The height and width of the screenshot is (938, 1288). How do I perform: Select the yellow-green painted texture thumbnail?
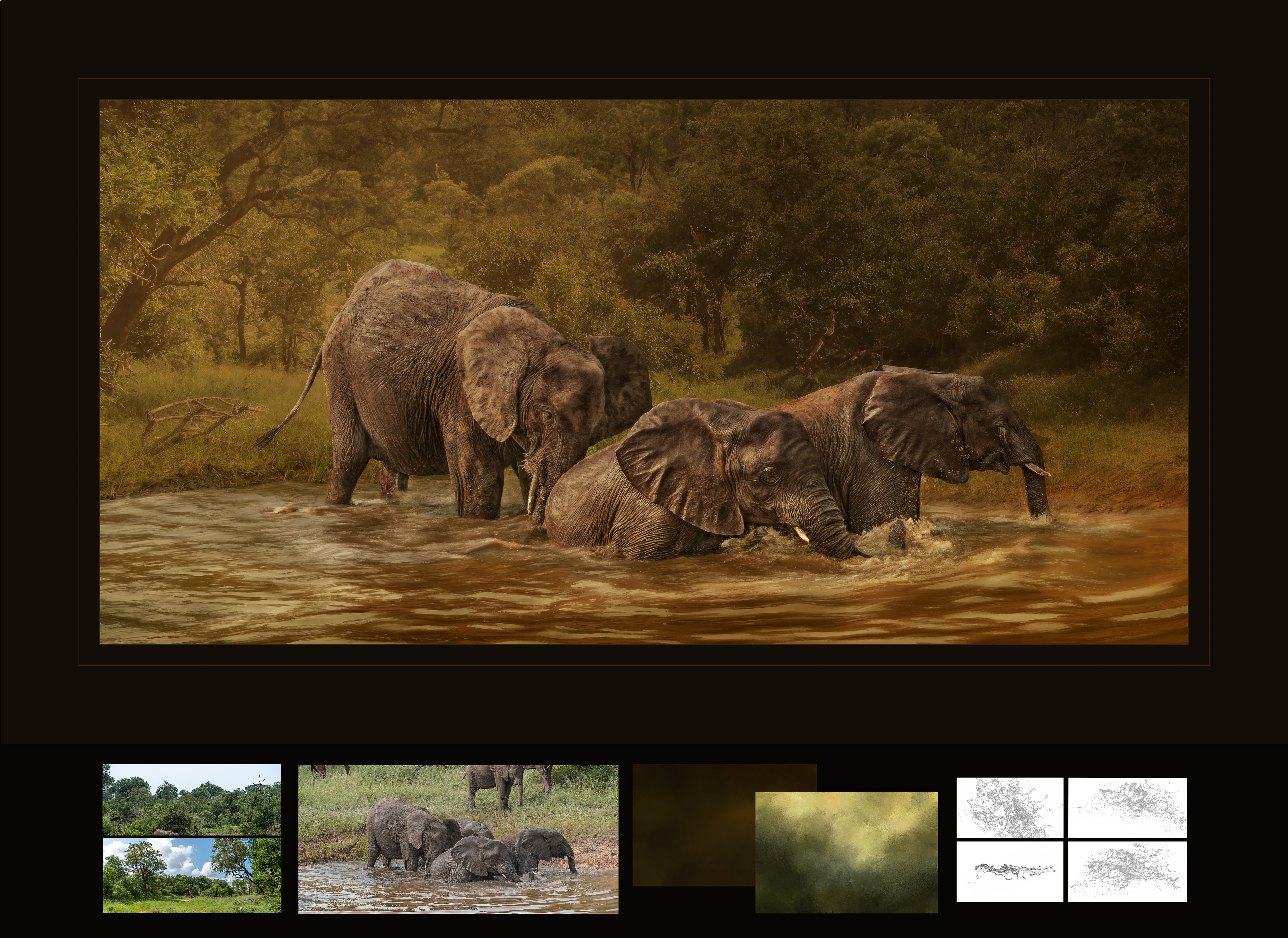point(846,852)
